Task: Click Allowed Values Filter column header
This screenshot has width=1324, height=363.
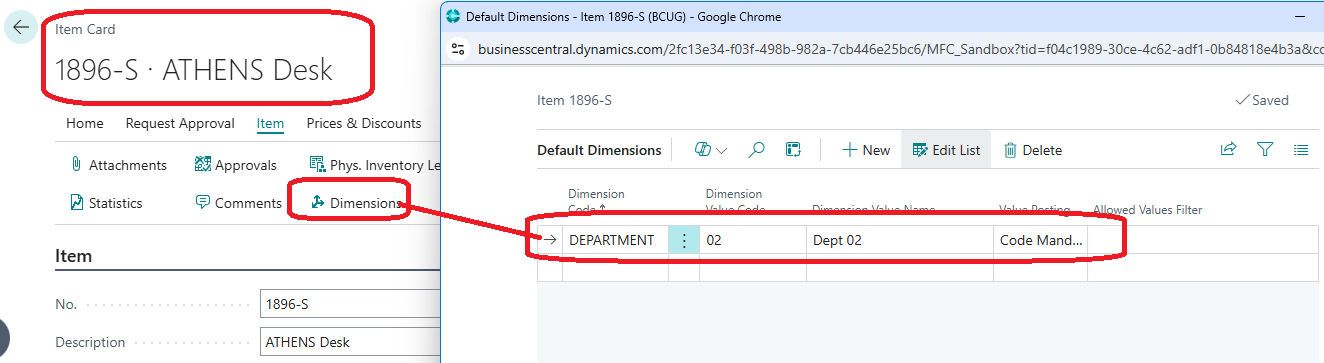Action: coord(1147,210)
